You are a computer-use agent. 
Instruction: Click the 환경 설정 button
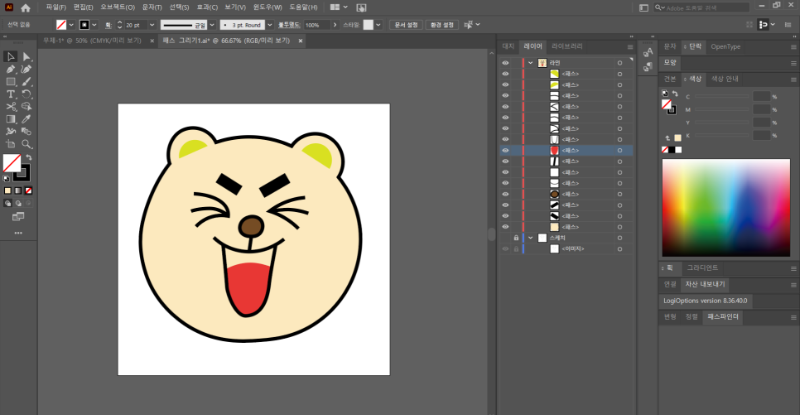click(x=442, y=25)
